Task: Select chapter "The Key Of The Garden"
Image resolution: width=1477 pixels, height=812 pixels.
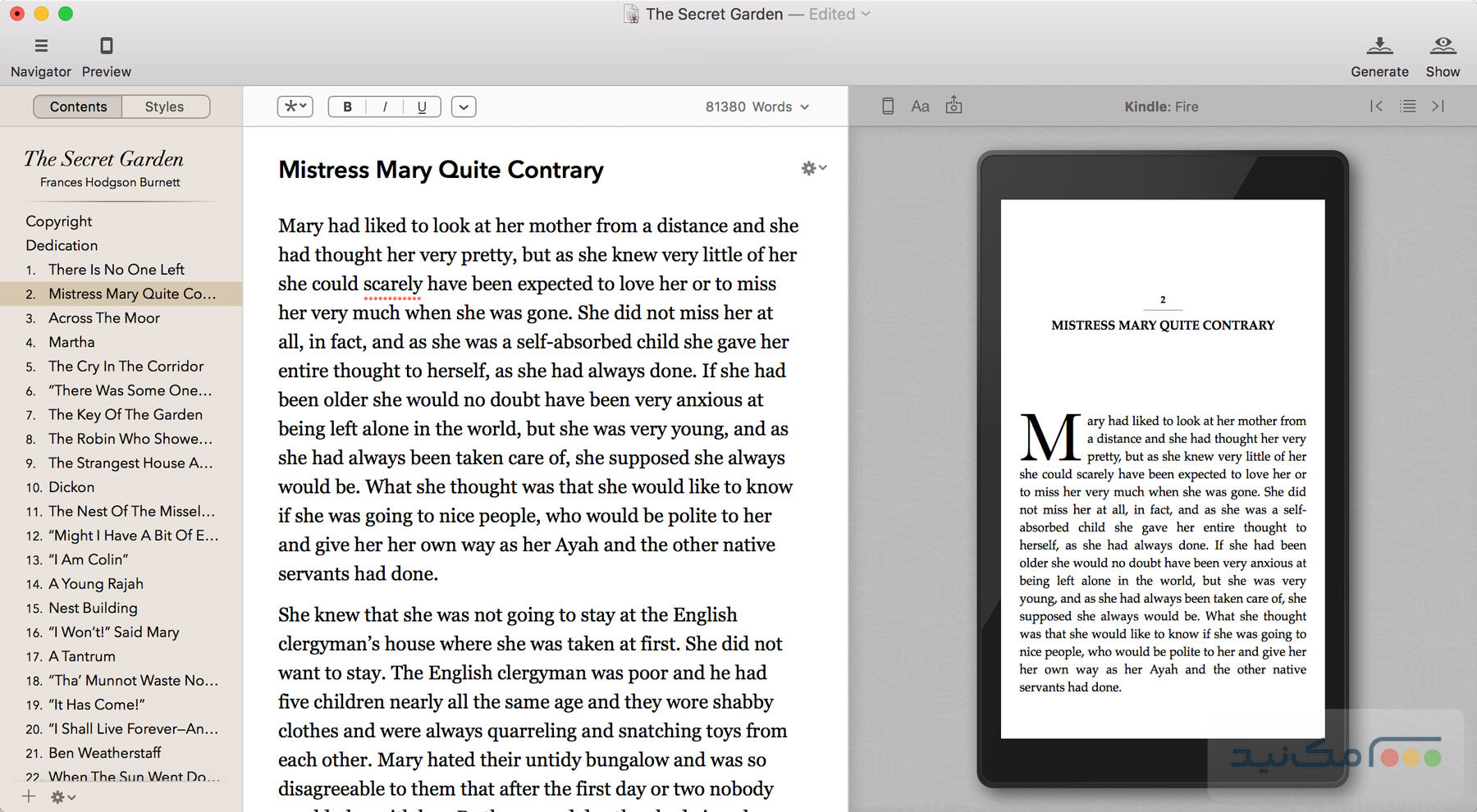Action: tap(125, 414)
